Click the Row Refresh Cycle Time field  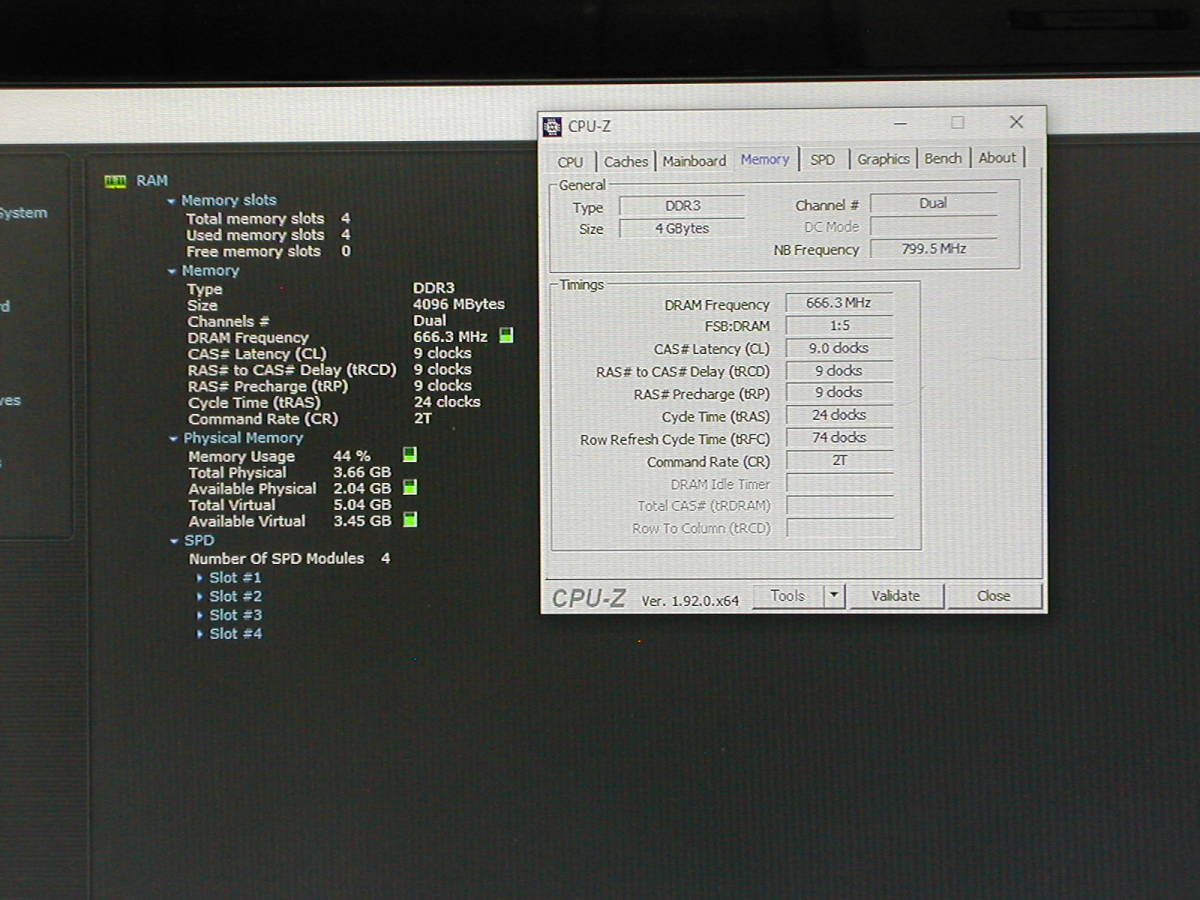(x=839, y=438)
